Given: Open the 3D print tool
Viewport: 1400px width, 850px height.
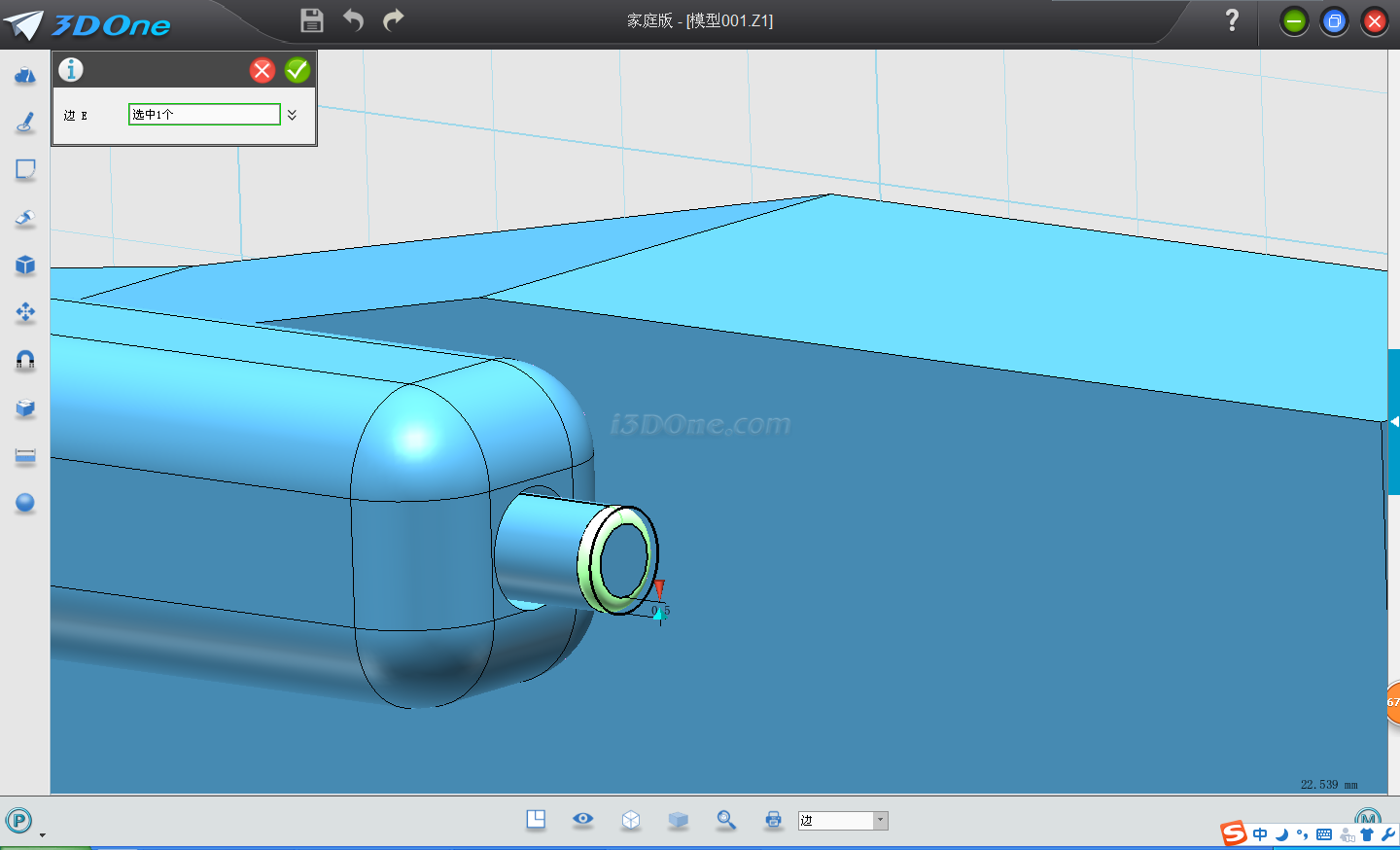Looking at the screenshot, I should click(x=773, y=820).
